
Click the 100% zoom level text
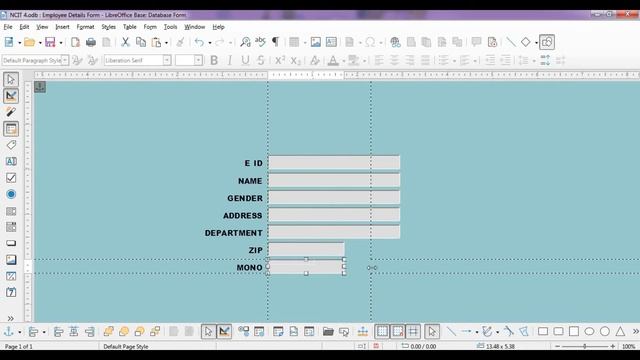pyautogui.click(x=629, y=346)
